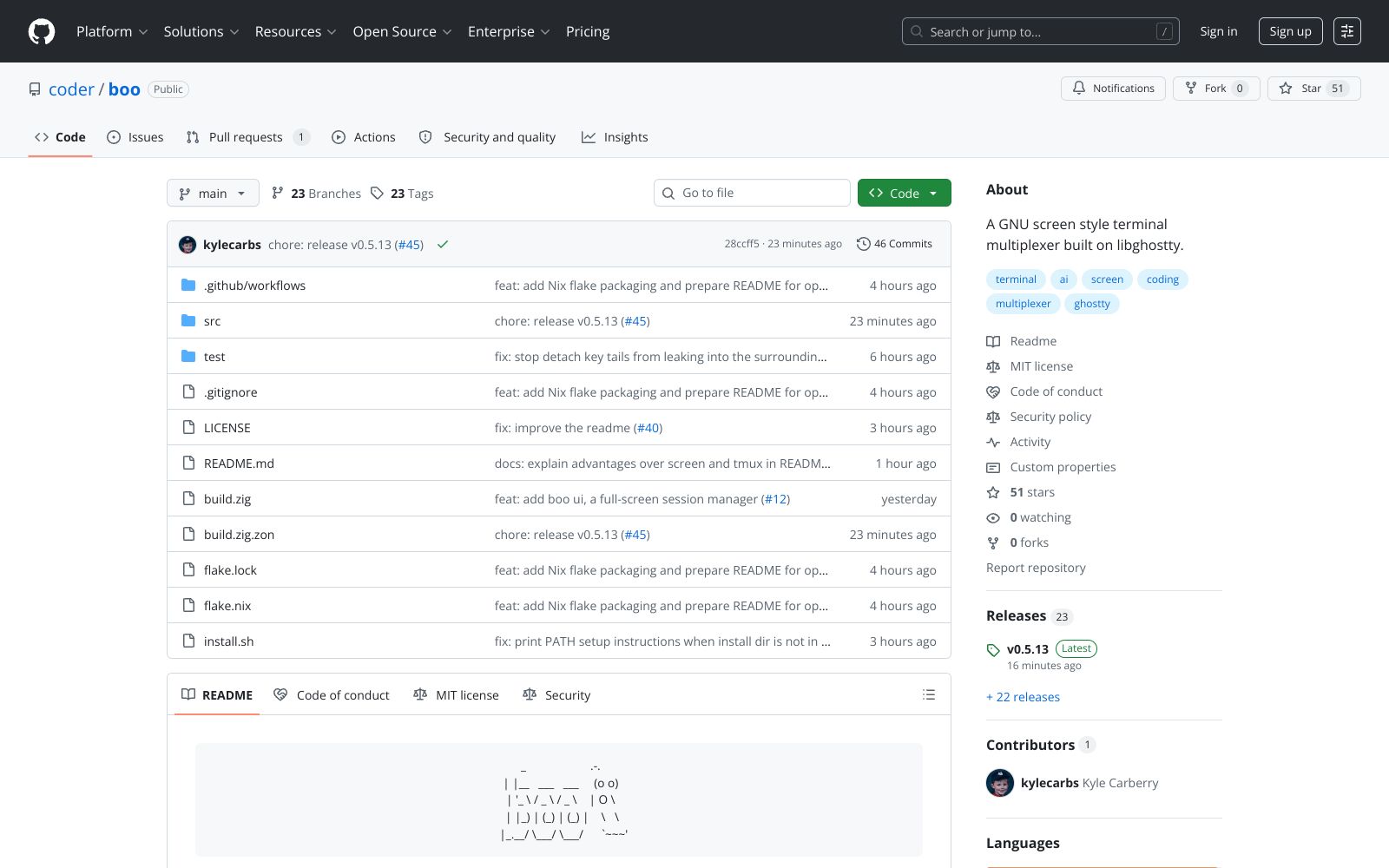
Task: Switch to the MIT license readme tab
Action: (456, 694)
